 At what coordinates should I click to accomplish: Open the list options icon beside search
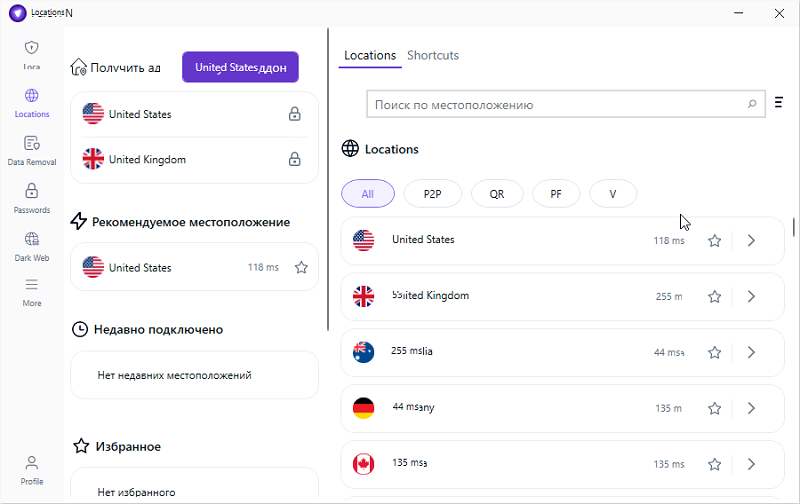(779, 103)
